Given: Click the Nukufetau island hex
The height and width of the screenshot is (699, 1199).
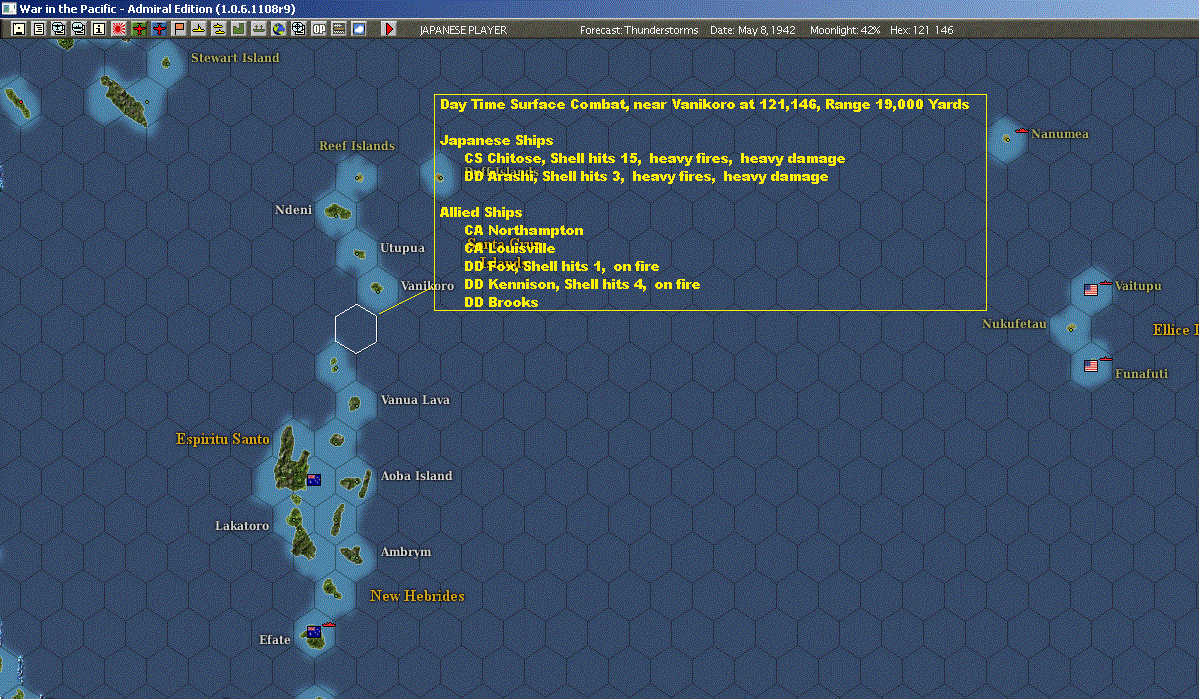Looking at the screenshot, I should pyautogui.click(x=1071, y=328).
